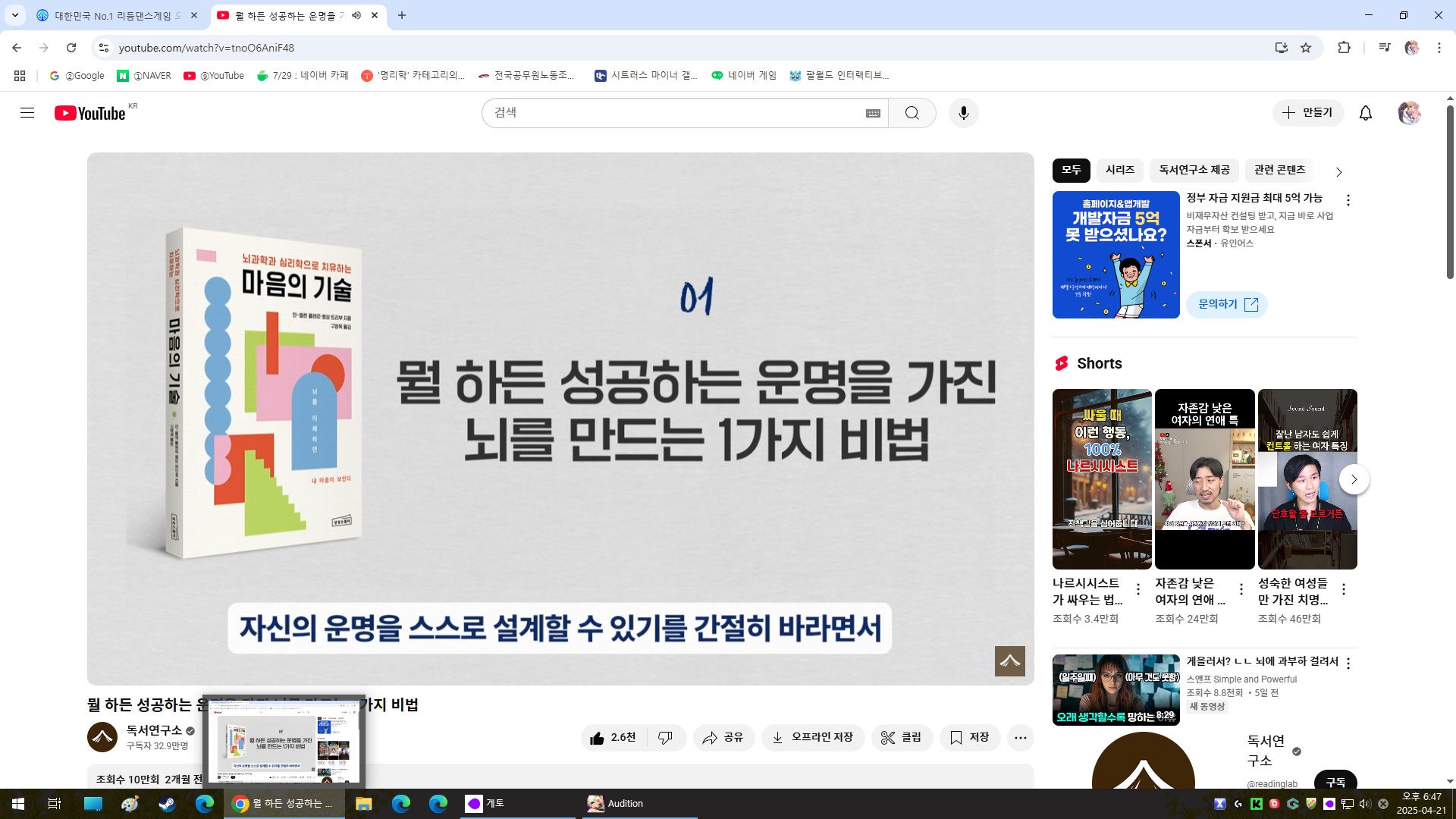Click the 문의하기 ad link button
The width and height of the screenshot is (1456, 819).
1227,304
